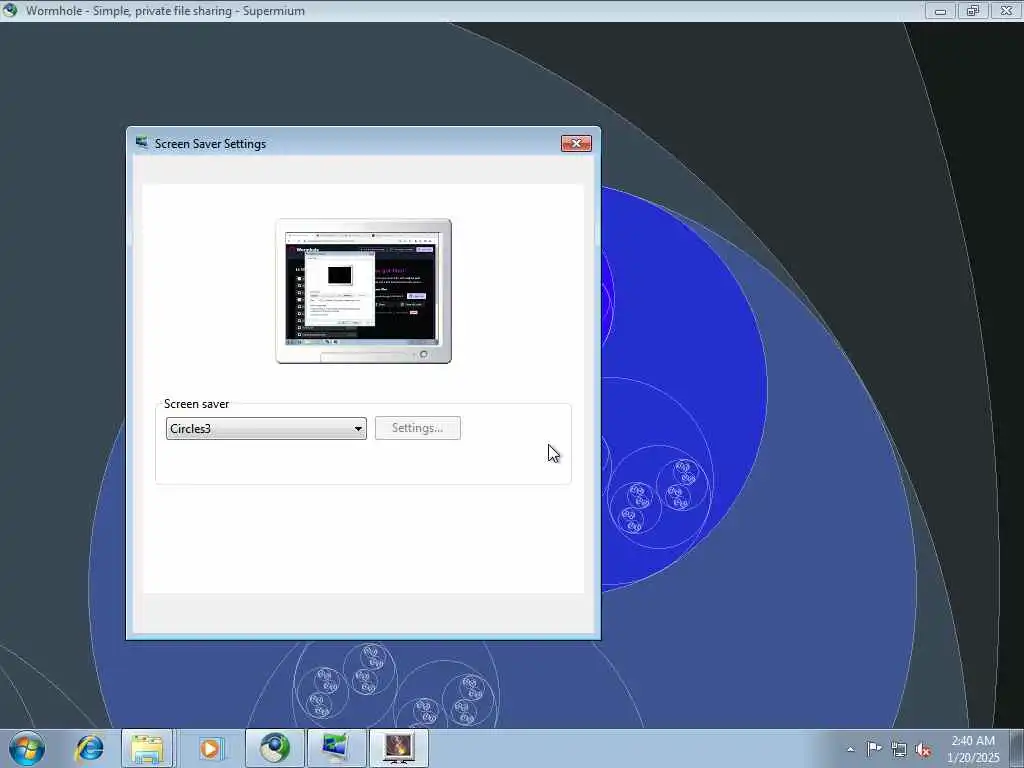Close the Screen Saver Settings dialog

576,143
